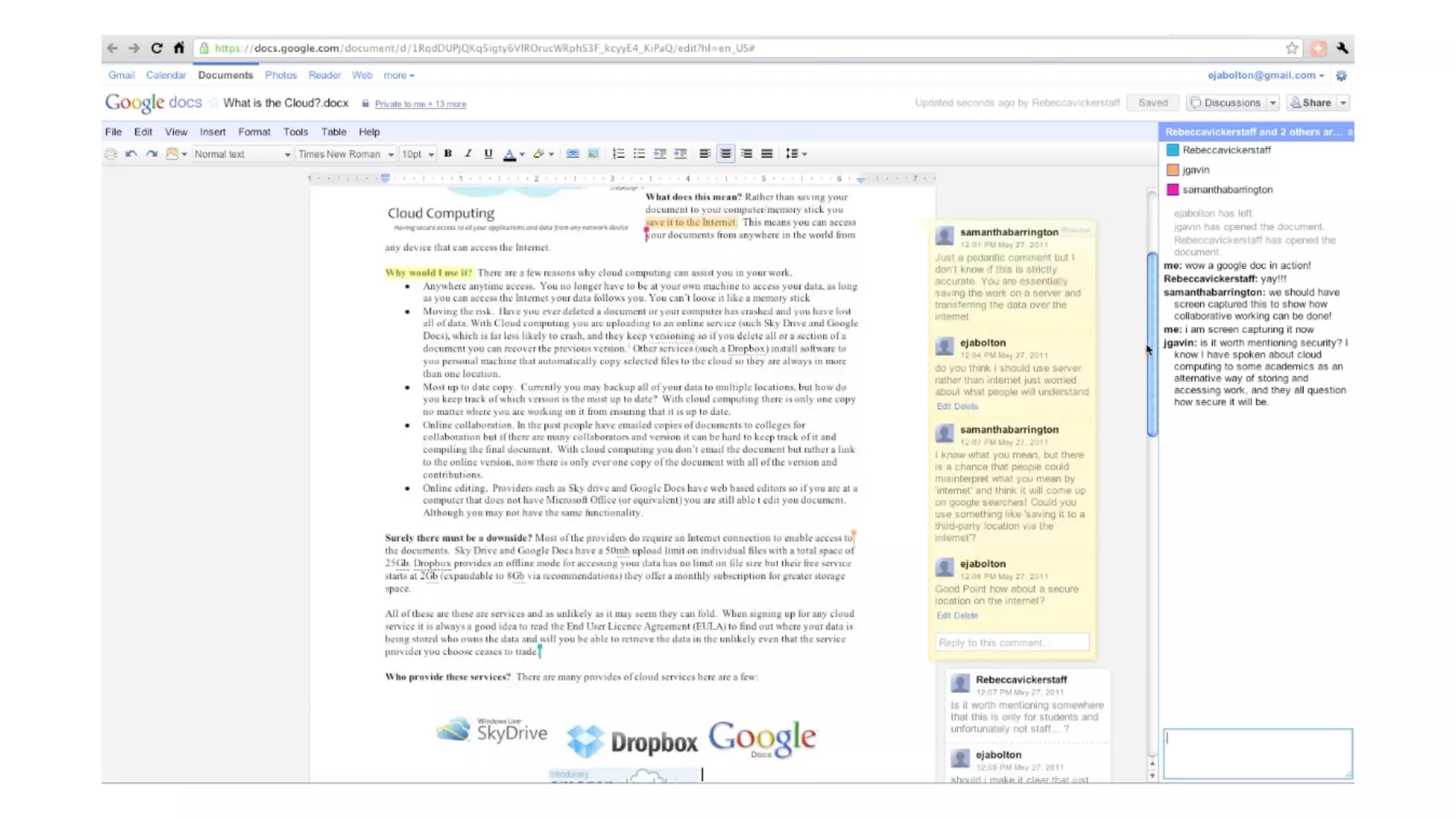Toggle bold formatting
This screenshot has width=1456, height=819.
pos(448,154)
